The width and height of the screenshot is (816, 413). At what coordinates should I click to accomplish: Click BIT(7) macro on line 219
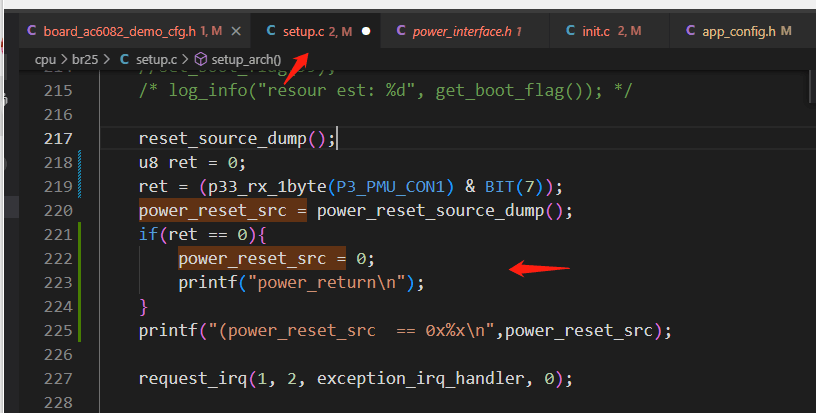514,187
